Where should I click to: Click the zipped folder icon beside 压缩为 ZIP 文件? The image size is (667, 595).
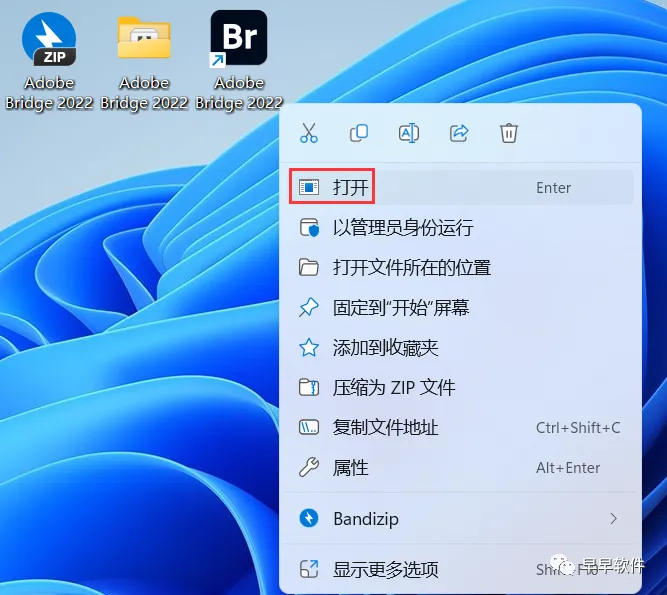click(309, 387)
